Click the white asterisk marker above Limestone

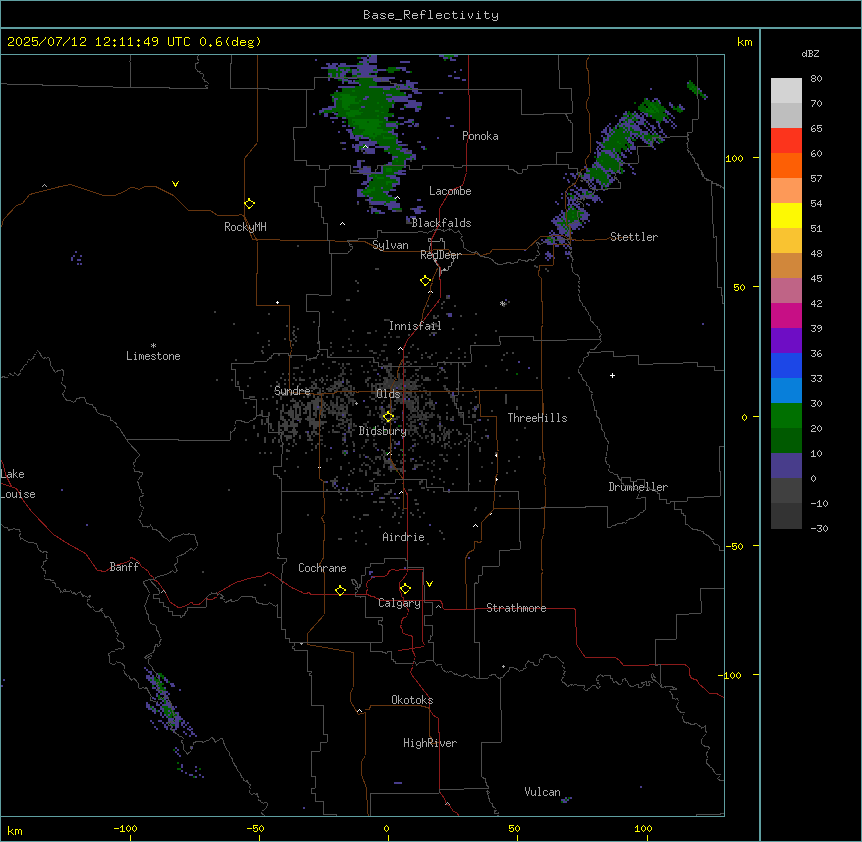click(153, 346)
